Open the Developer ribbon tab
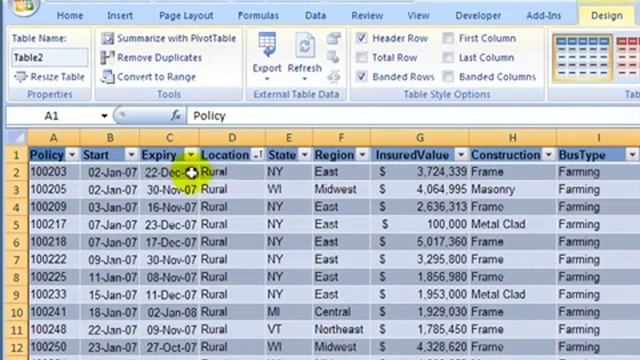640x360 pixels. tap(478, 16)
